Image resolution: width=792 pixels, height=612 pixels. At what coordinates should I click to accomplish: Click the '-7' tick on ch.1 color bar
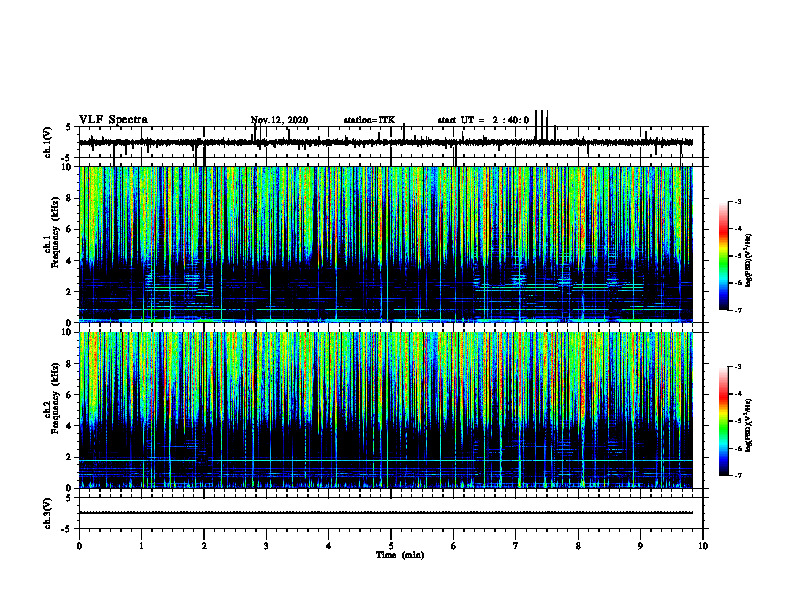(x=738, y=310)
